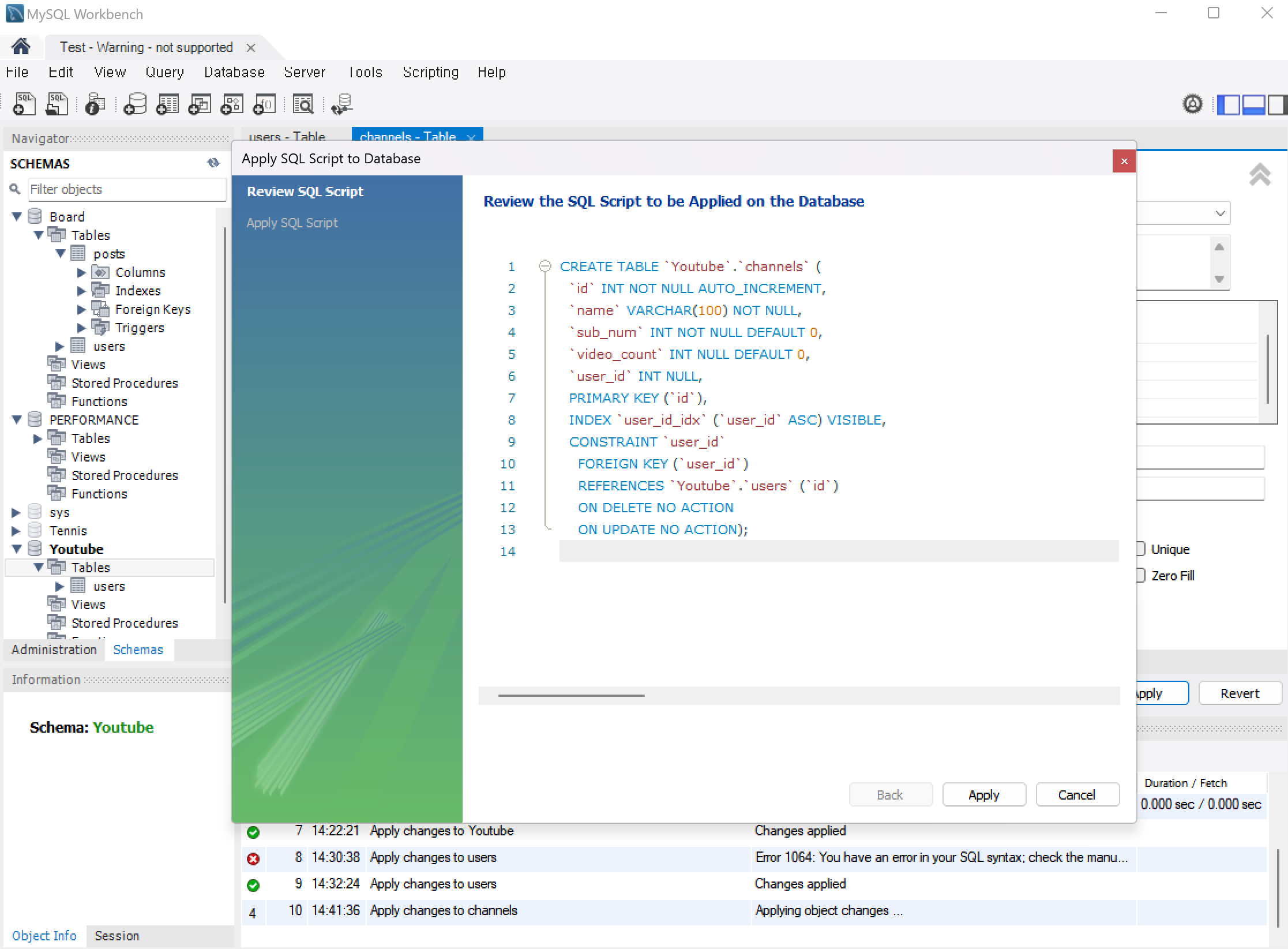Viewport: 1288px width, 949px height.
Task: Fold the CREATE TABLE code block
Action: coord(545,267)
